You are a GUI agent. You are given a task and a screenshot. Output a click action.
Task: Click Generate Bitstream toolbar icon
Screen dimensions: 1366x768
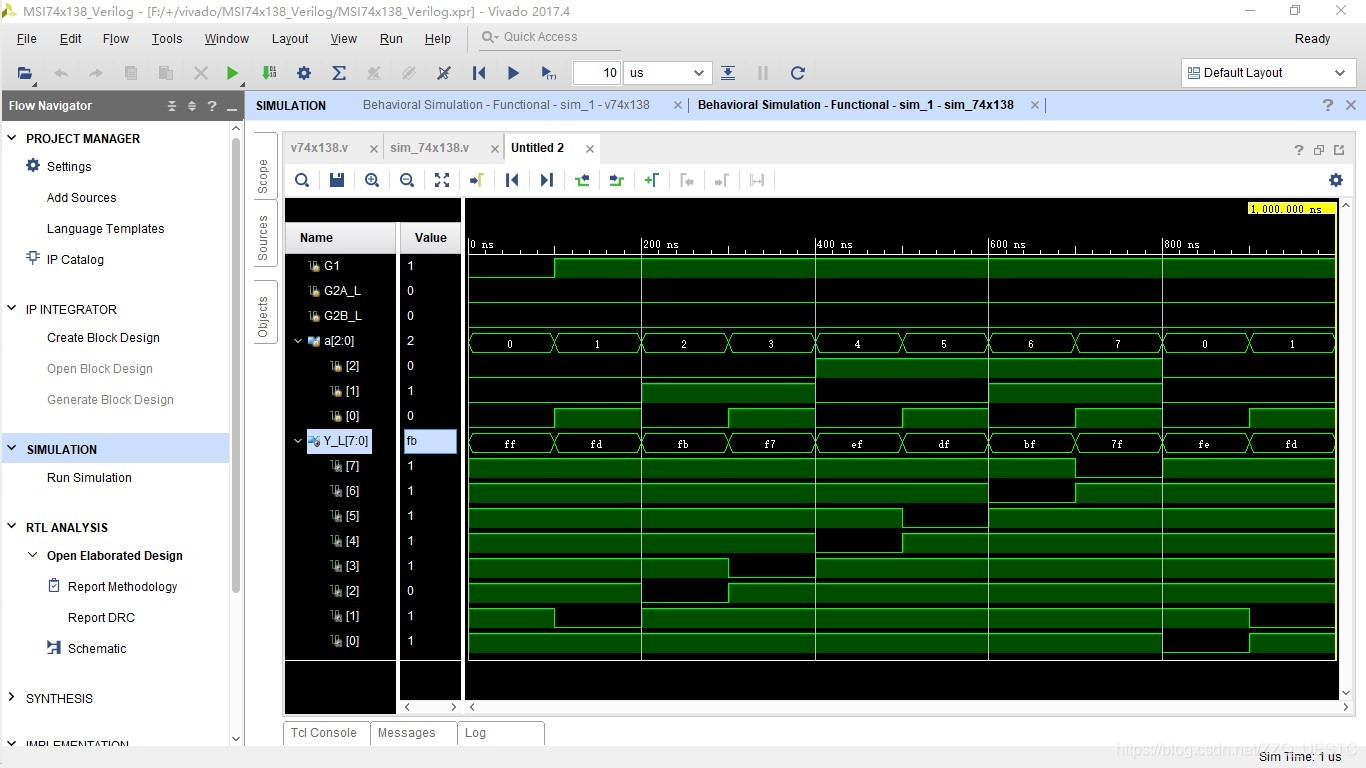(x=268, y=73)
